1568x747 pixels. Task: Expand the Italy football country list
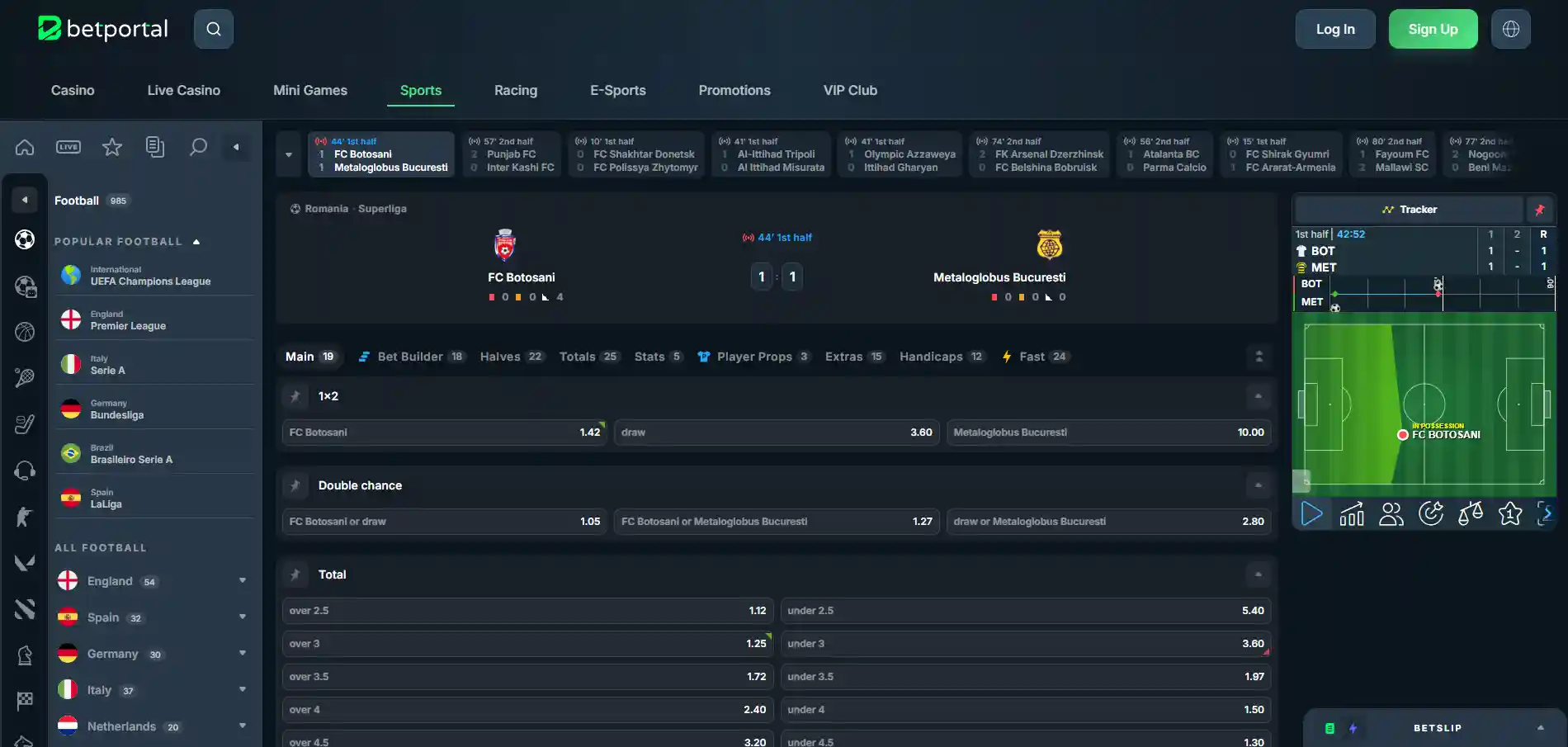tap(243, 690)
